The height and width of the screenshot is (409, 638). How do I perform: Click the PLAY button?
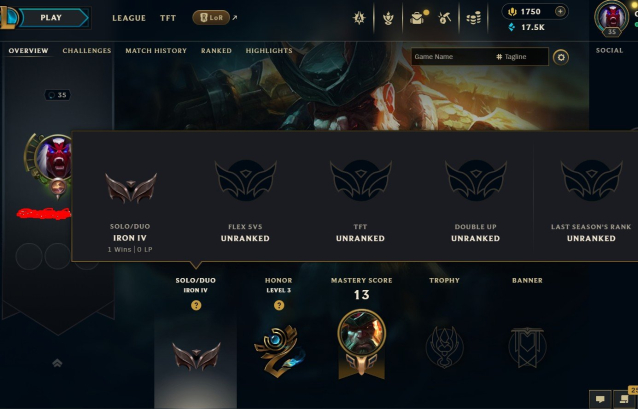pos(53,18)
